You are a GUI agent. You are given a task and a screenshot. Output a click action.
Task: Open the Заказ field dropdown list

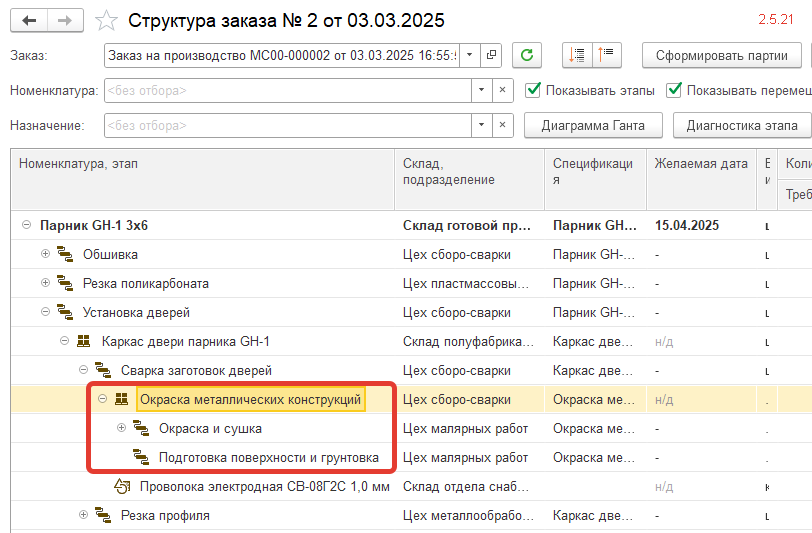[x=470, y=55]
